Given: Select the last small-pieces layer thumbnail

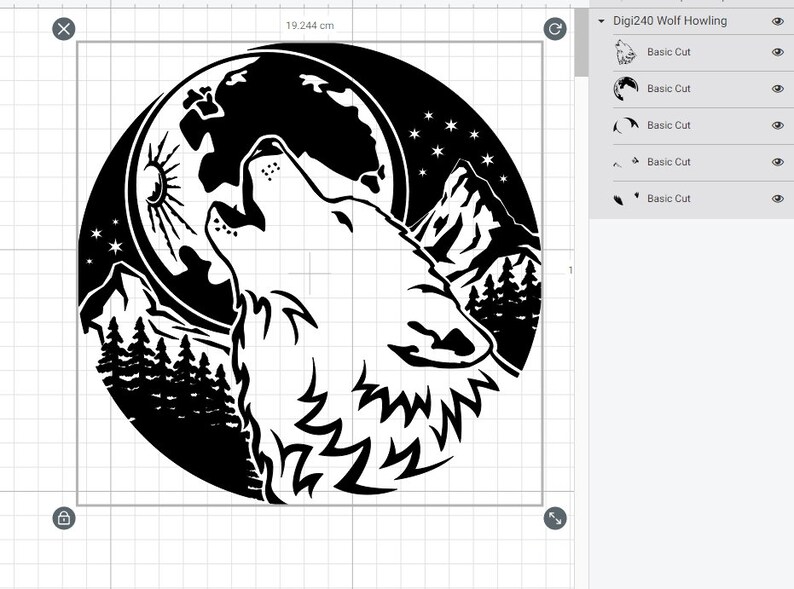Looking at the screenshot, I should point(626,199).
